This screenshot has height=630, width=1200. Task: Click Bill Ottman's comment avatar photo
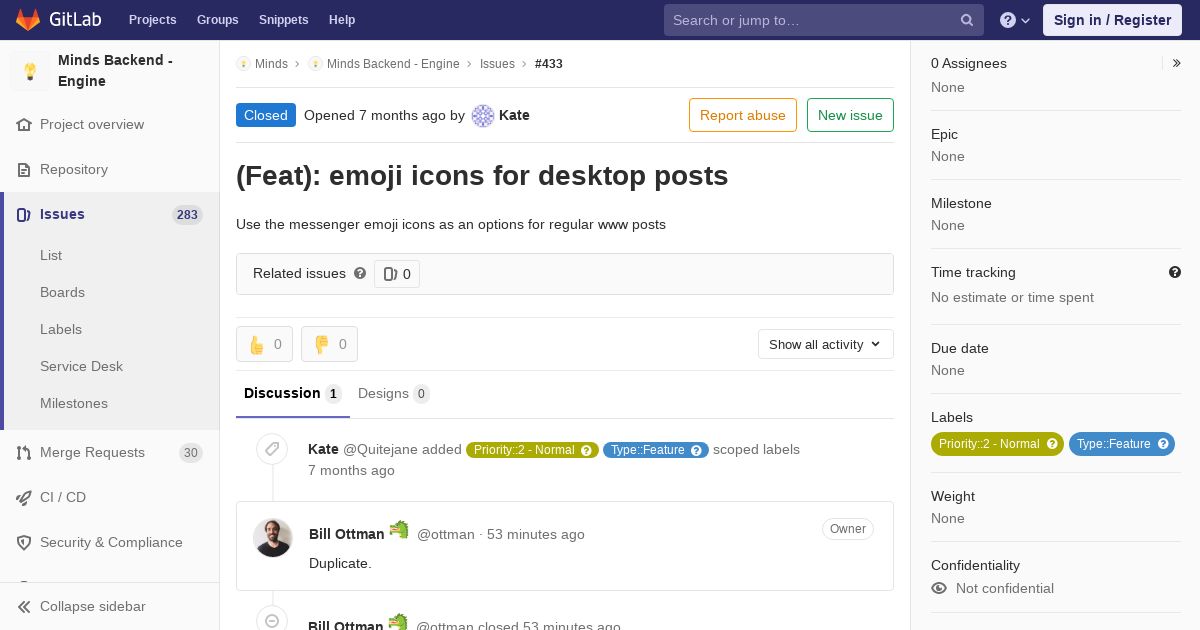(272, 538)
